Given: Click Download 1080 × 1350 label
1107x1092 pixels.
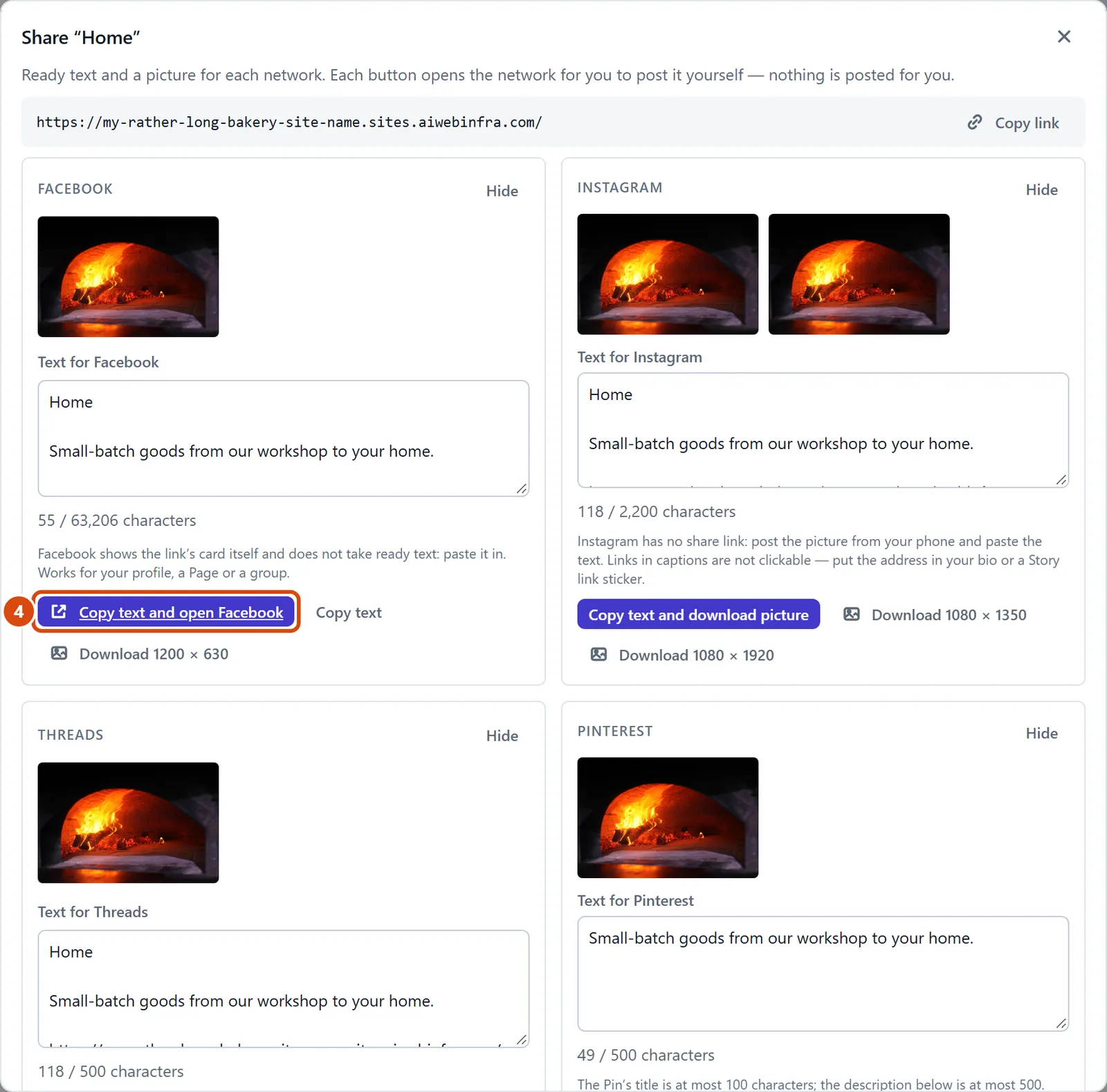Looking at the screenshot, I should (949, 615).
